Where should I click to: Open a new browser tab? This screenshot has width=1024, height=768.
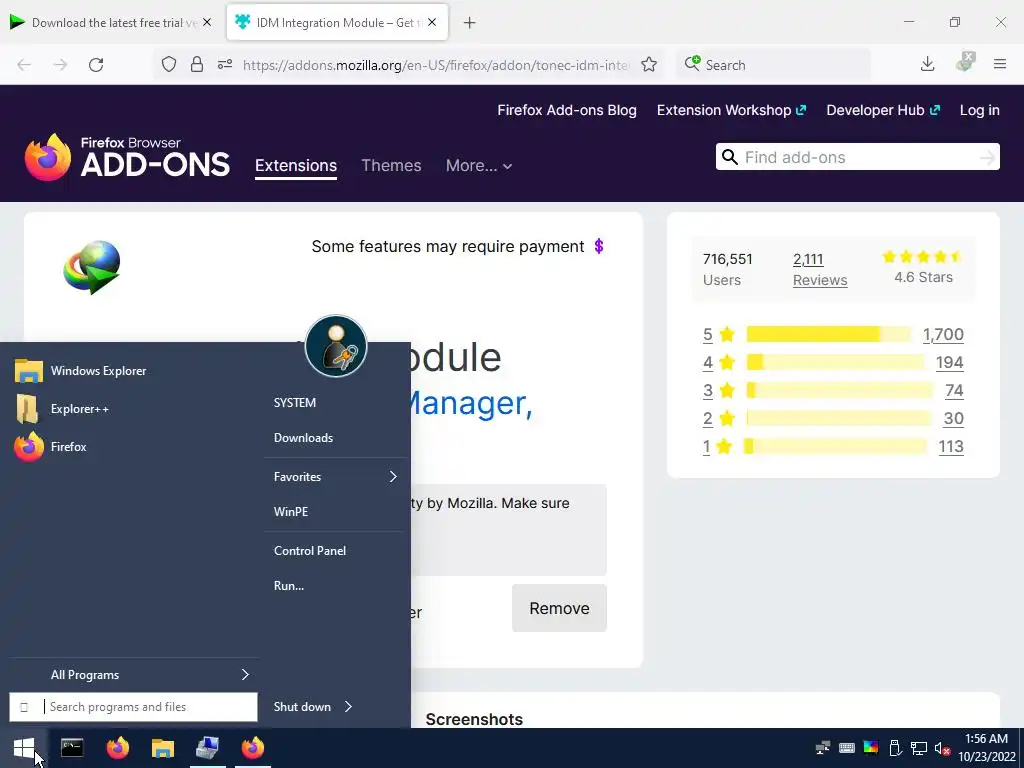point(470,23)
